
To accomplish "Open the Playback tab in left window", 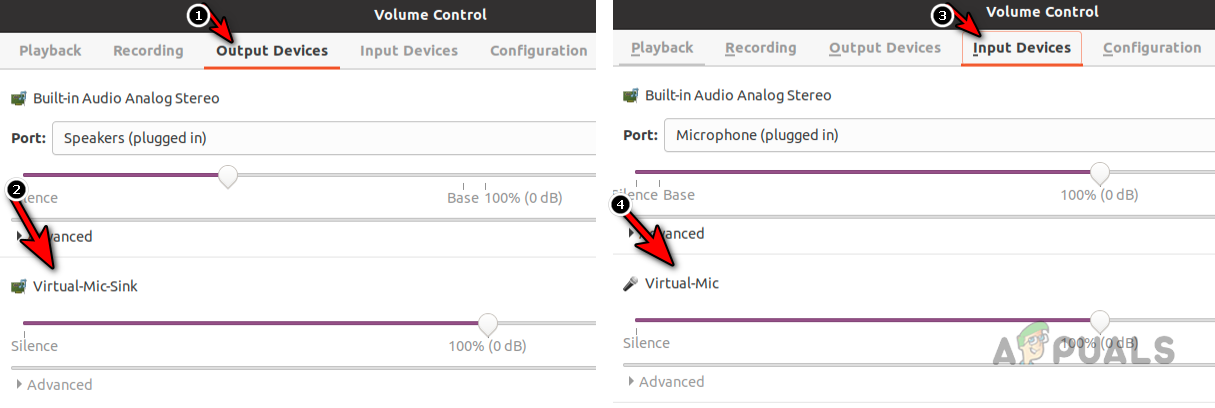I will click(x=50, y=51).
